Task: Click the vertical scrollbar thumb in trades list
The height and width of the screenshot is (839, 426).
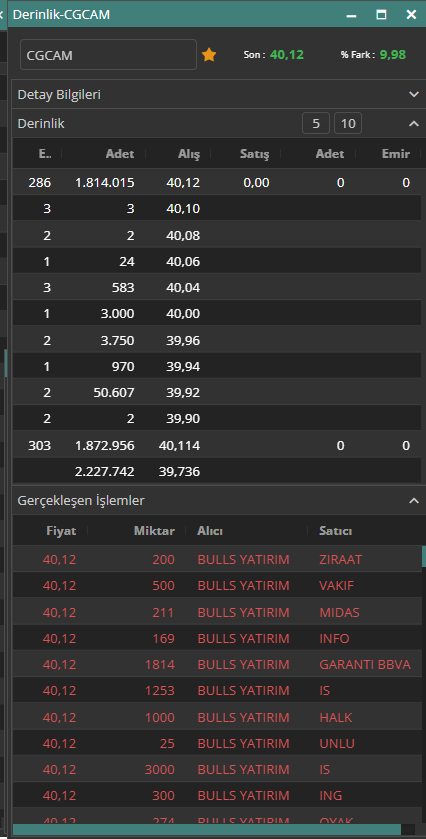Action: click(424, 556)
